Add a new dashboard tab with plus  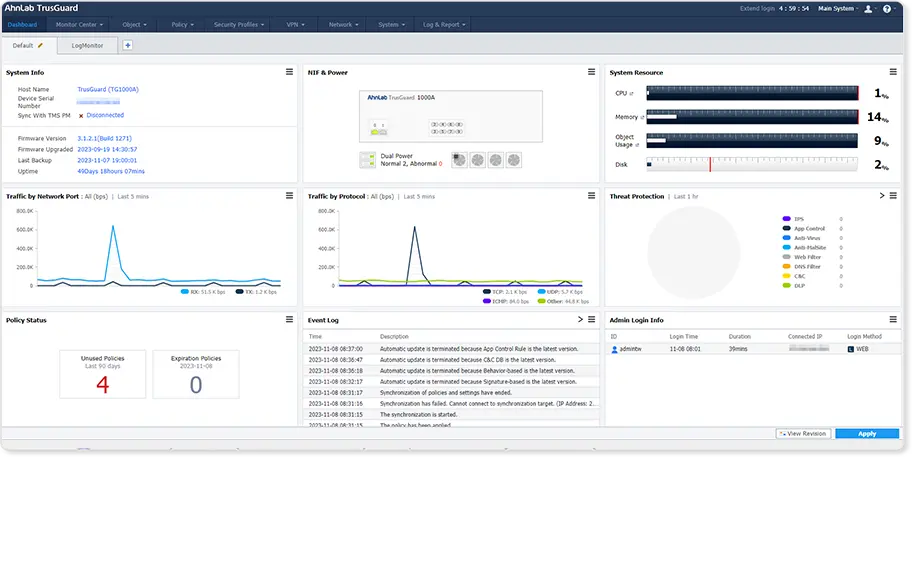(127, 45)
